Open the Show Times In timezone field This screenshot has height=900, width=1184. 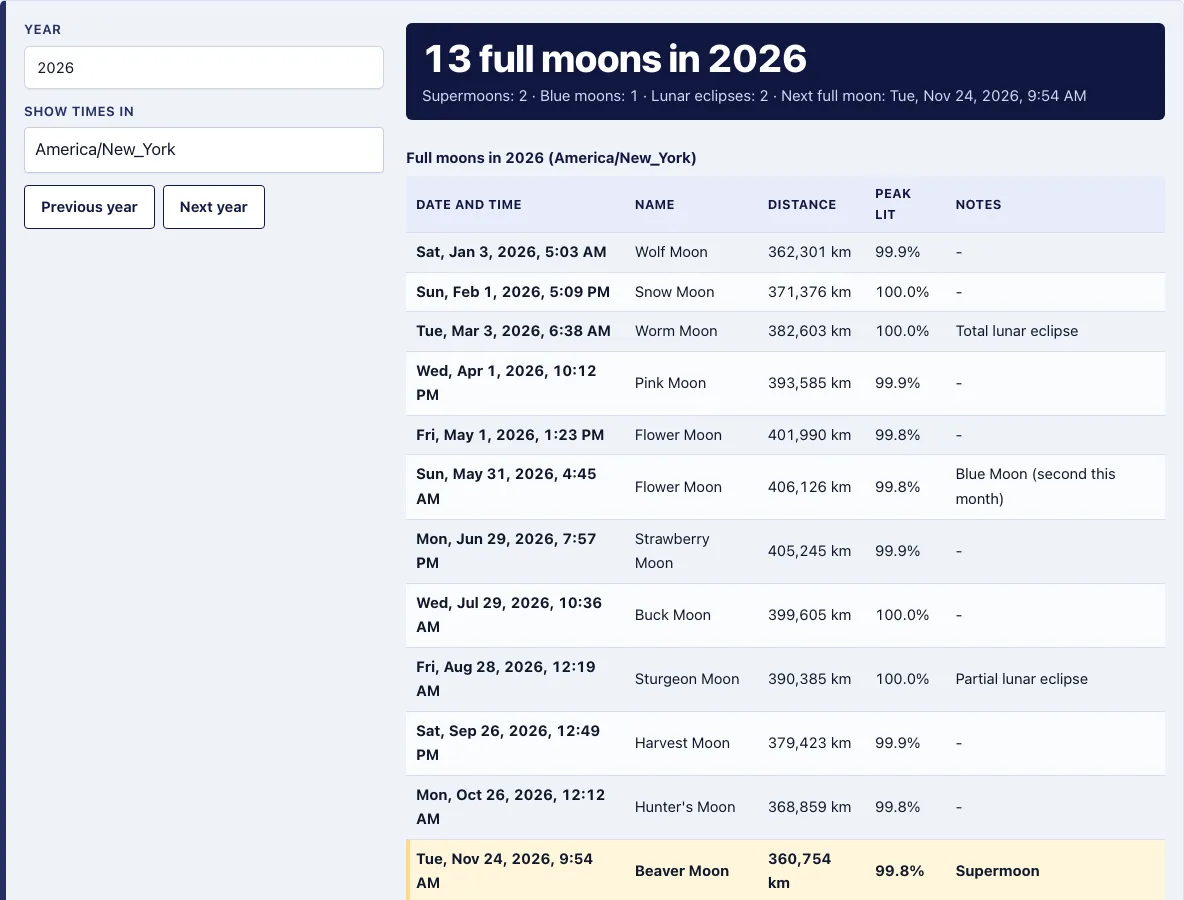coord(204,149)
